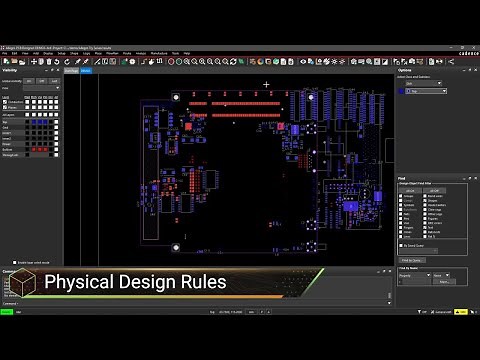Uncheck Shapes in the Find filter
This screenshot has height=360, width=480.
tap(425, 201)
